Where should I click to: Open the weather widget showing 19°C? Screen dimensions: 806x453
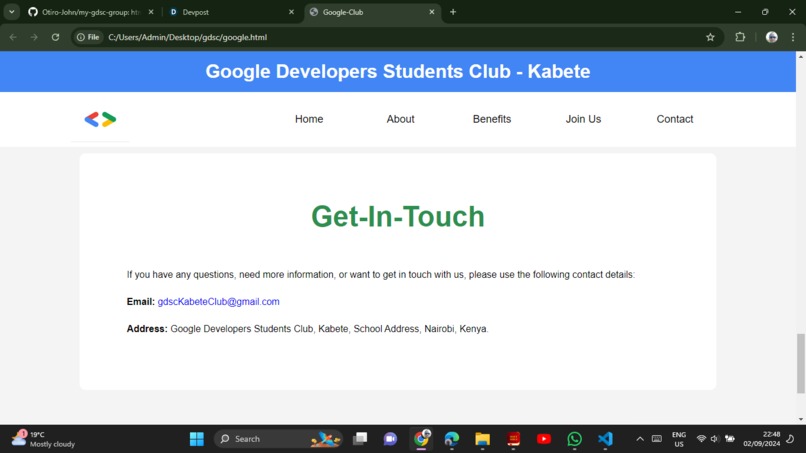coord(44,439)
